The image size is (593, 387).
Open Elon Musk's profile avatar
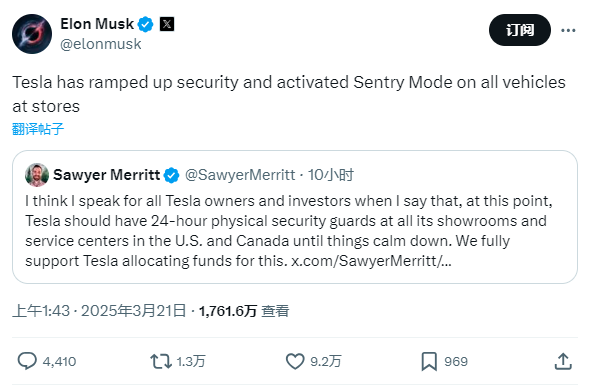pyautogui.click(x=32, y=34)
